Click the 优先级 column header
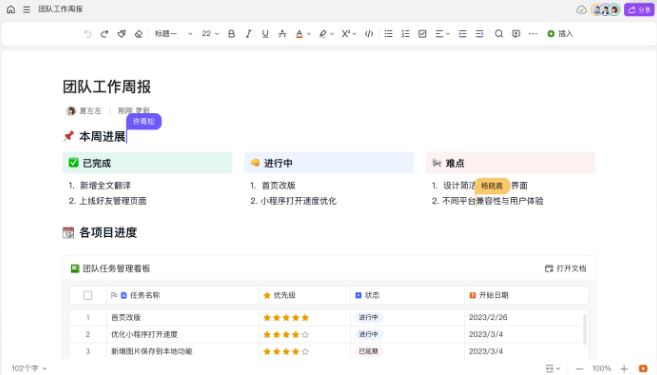The width and height of the screenshot is (657, 375). 305,295
